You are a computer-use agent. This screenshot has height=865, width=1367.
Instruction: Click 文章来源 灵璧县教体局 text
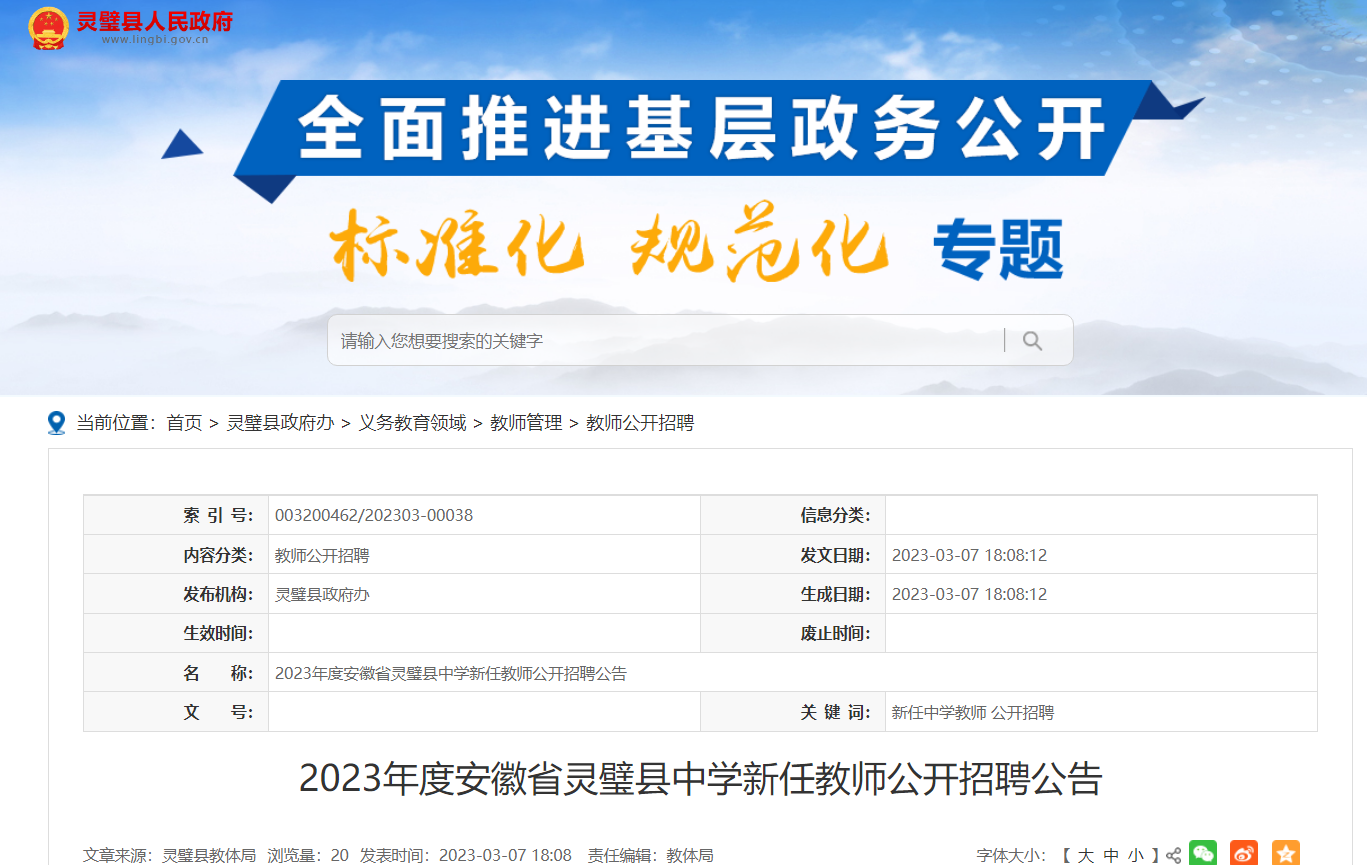pos(170,856)
